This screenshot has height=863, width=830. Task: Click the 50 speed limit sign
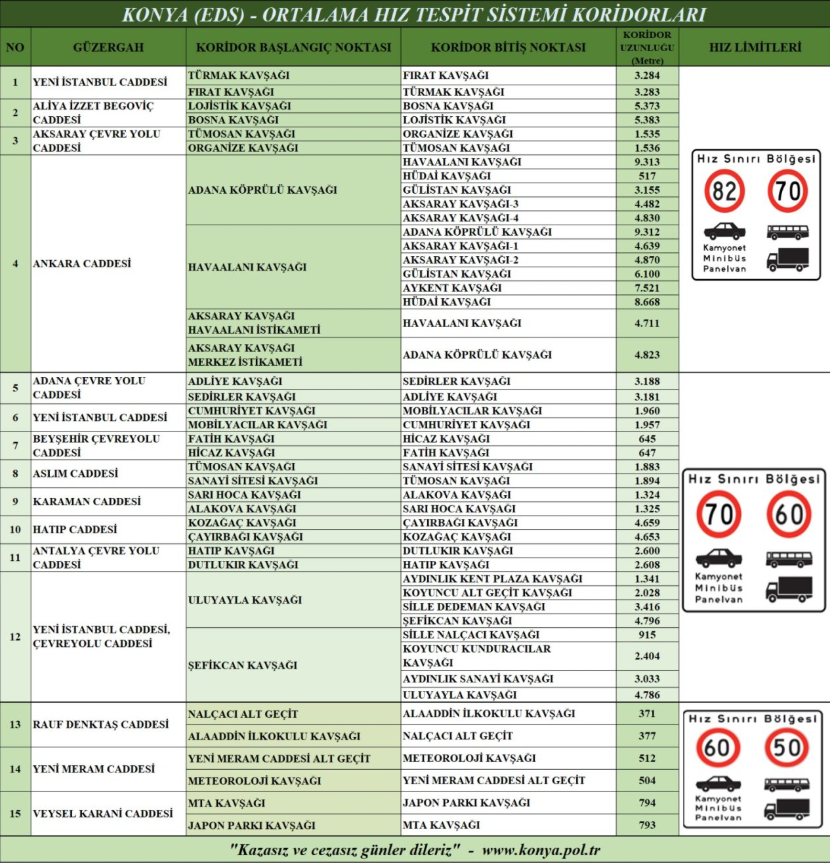tap(788, 747)
